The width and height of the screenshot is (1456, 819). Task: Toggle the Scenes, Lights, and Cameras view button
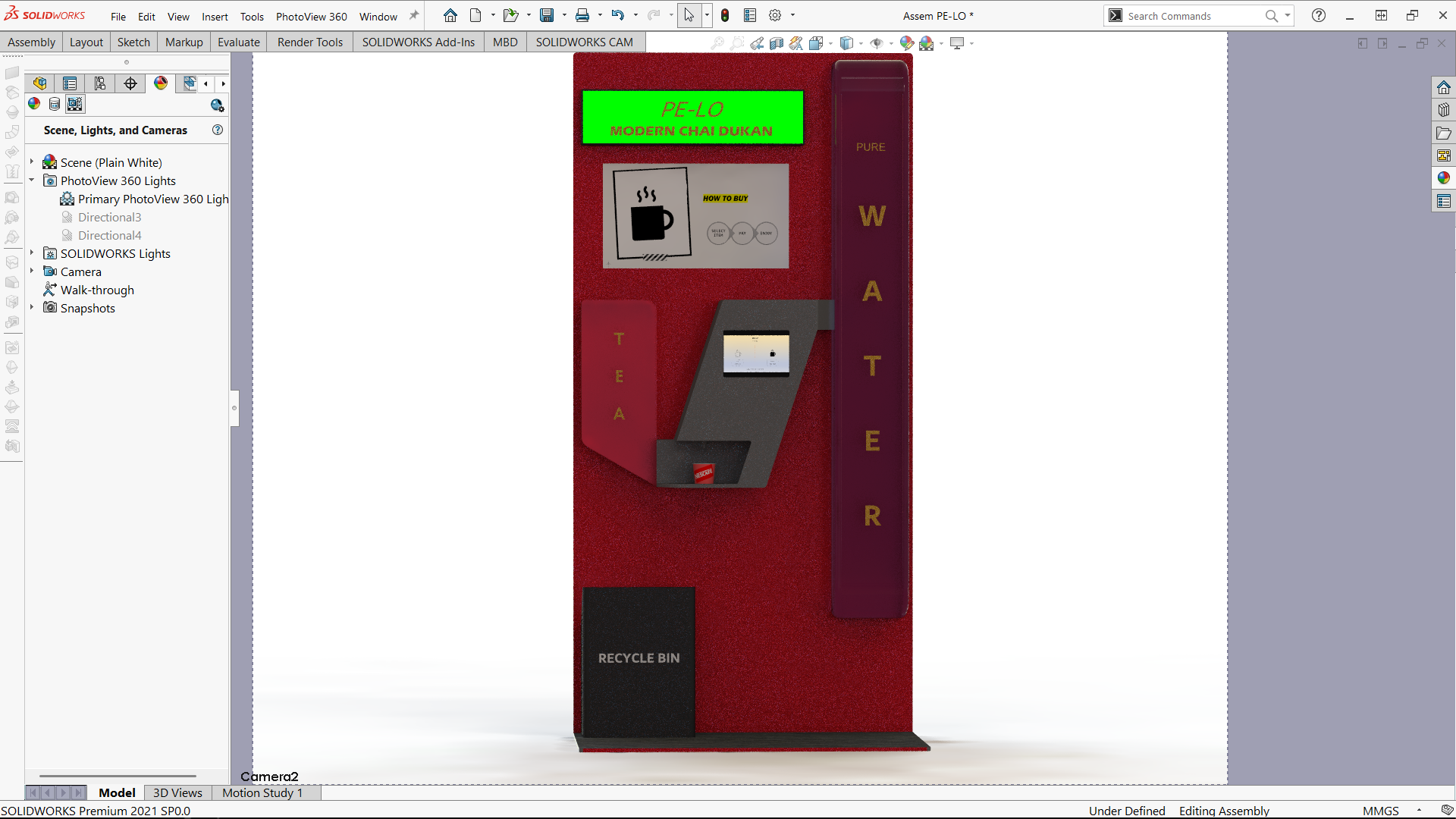tap(75, 104)
